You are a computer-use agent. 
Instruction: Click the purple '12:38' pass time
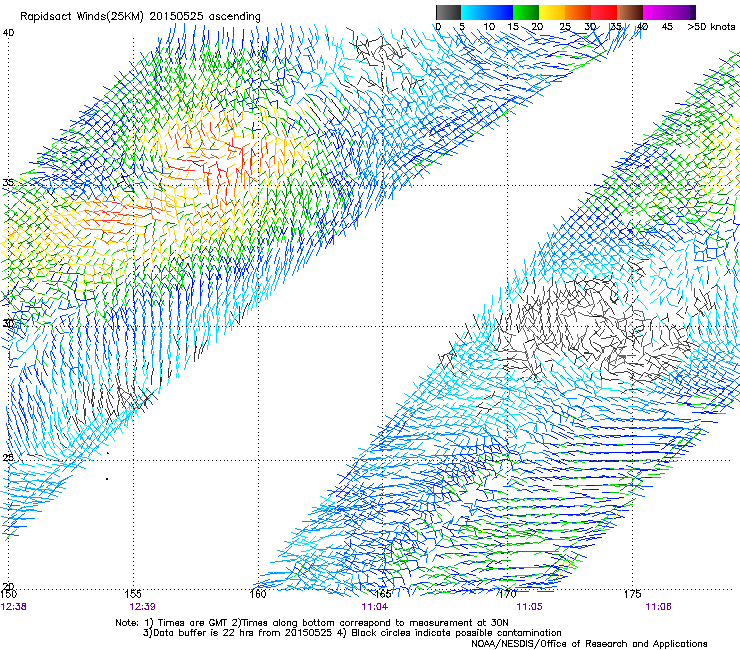(x=14, y=607)
